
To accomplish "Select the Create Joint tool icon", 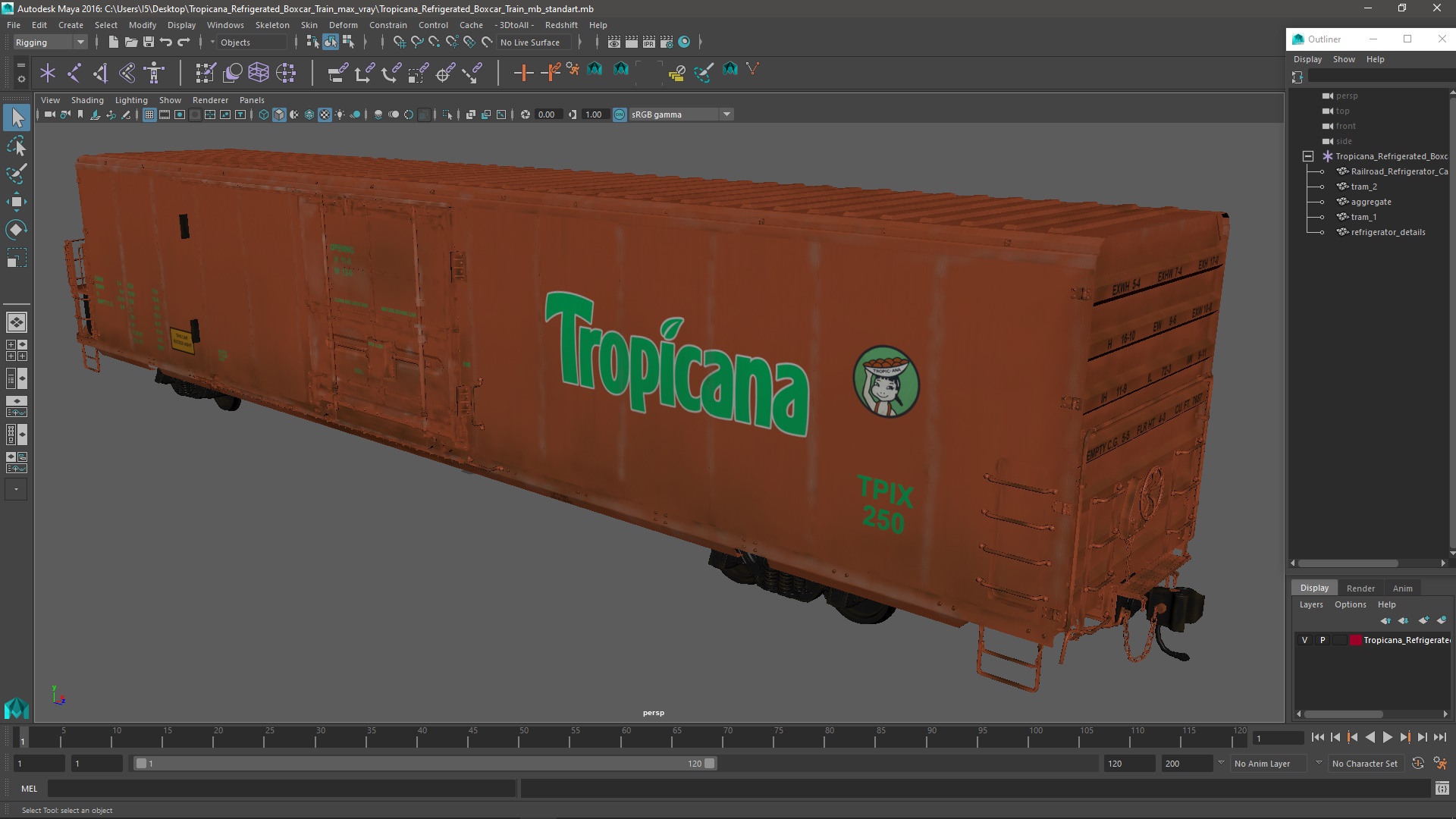I will pyautogui.click(x=74, y=73).
